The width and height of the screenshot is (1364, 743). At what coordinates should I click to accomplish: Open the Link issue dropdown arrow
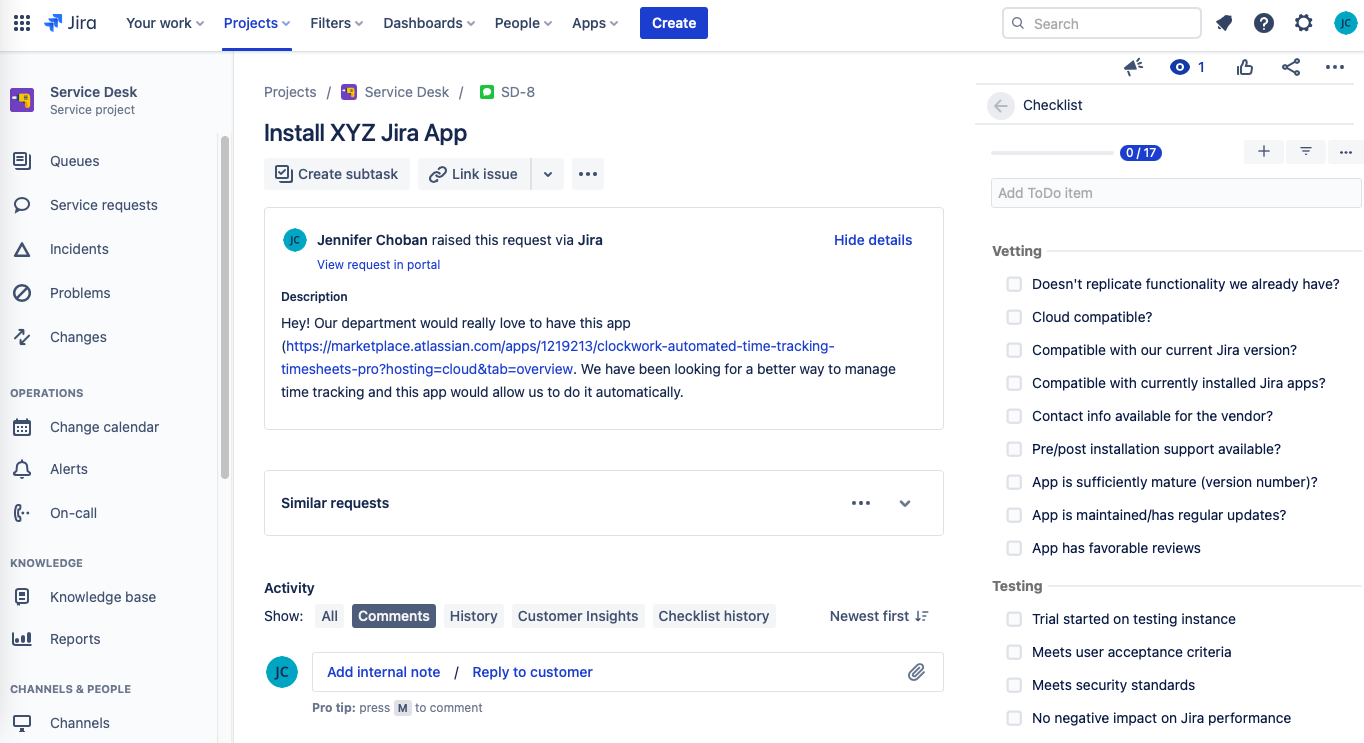(x=548, y=174)
